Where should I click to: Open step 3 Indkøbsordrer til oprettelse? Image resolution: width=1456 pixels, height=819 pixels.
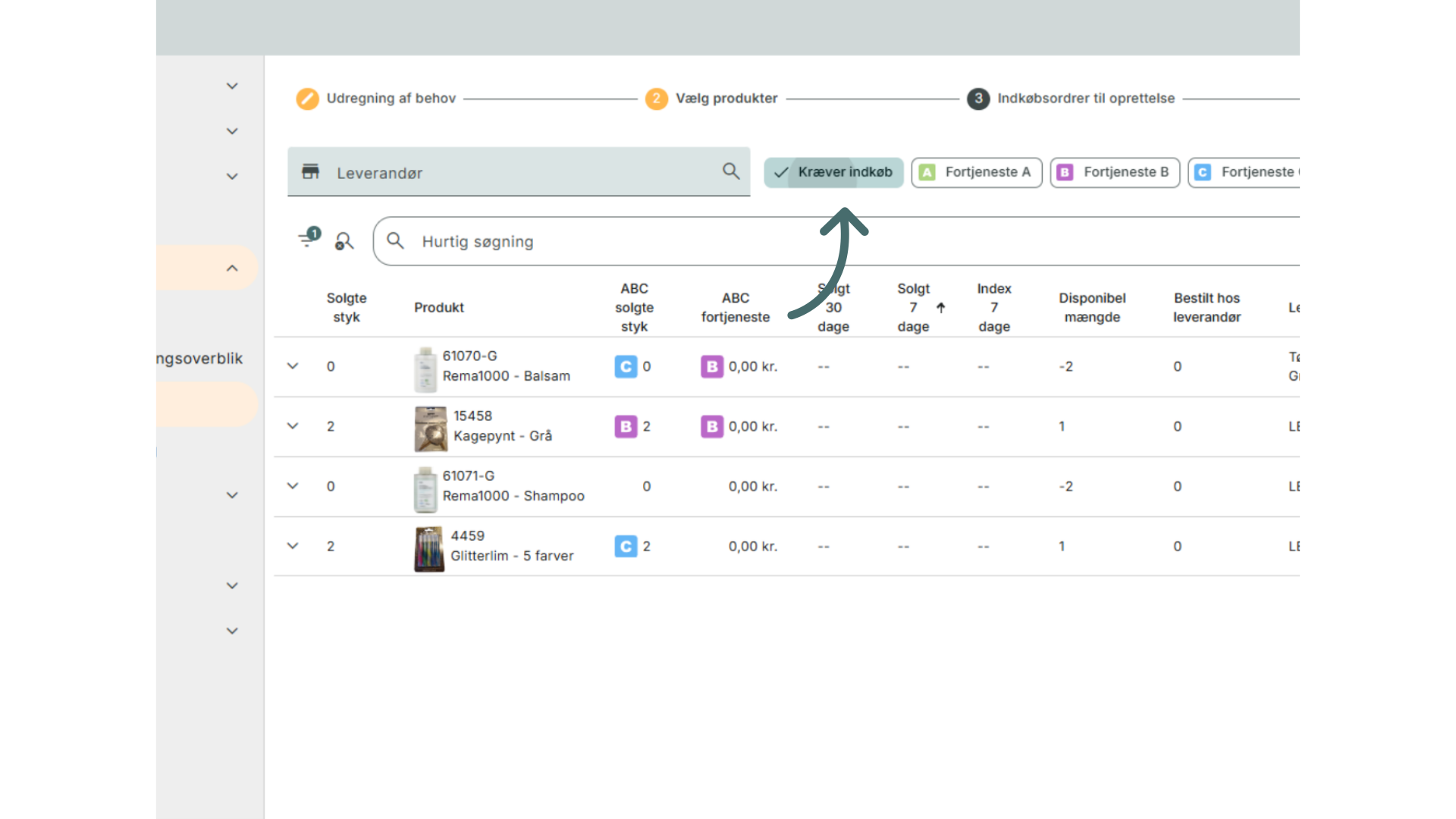(x=978, y=99)
